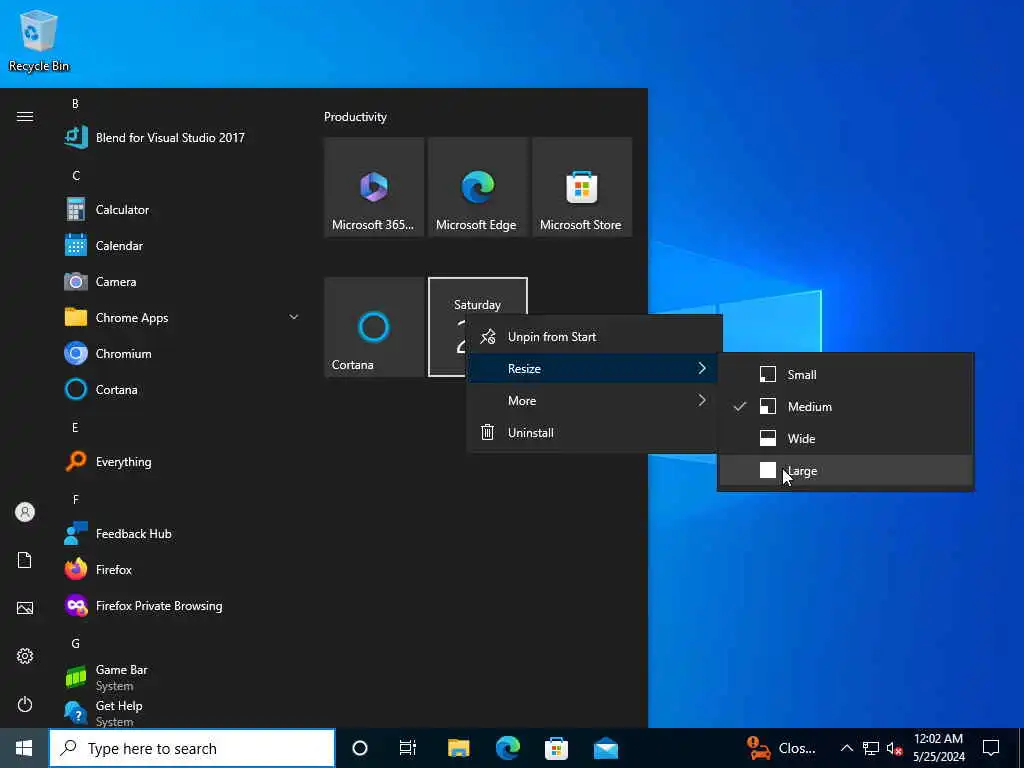Viewport: 1024px width, 768px height.
Task: Click the Windows Start button
Action: [x=24, y=748]
